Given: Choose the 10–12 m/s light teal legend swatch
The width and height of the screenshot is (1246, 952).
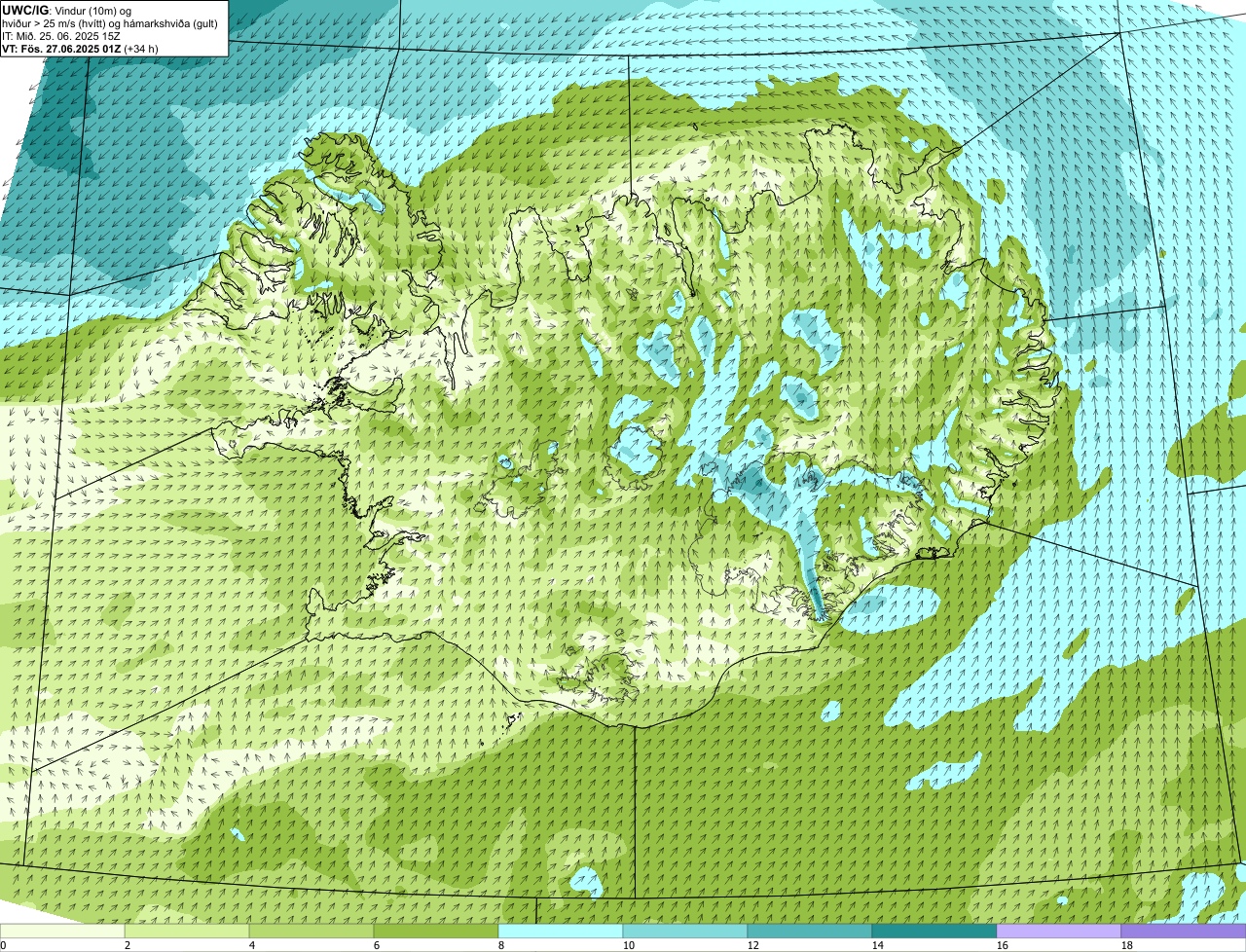Looking at the screenshot, I should pyautogui.click(x=685, y=932).
